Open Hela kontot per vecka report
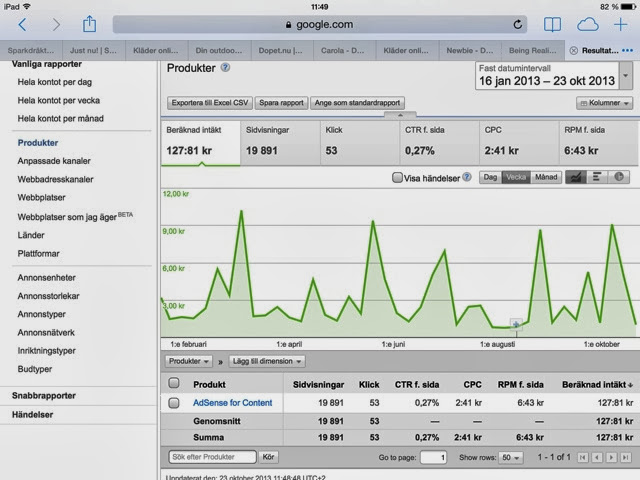Screen dimensions: 640x480 59,100
